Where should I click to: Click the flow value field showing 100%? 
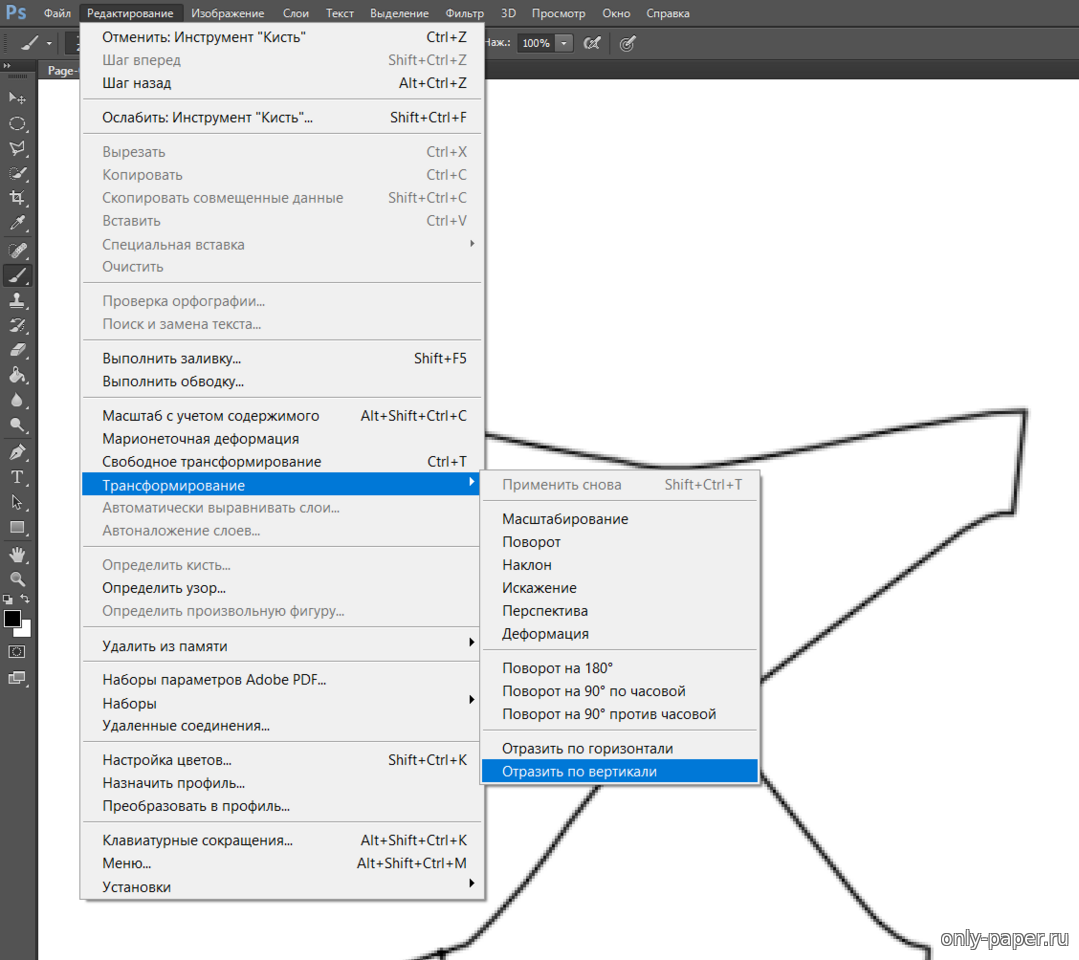pos(535,43)
